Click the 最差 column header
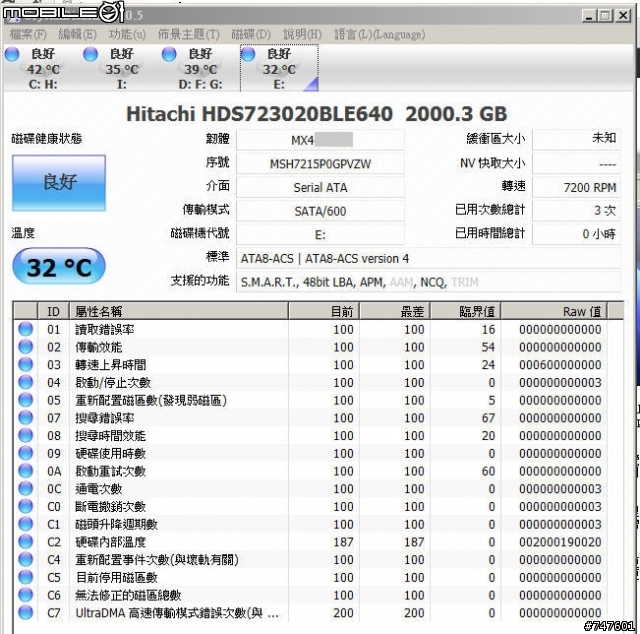This screenshot has width=640, height=634. click(x=395, y=311)
